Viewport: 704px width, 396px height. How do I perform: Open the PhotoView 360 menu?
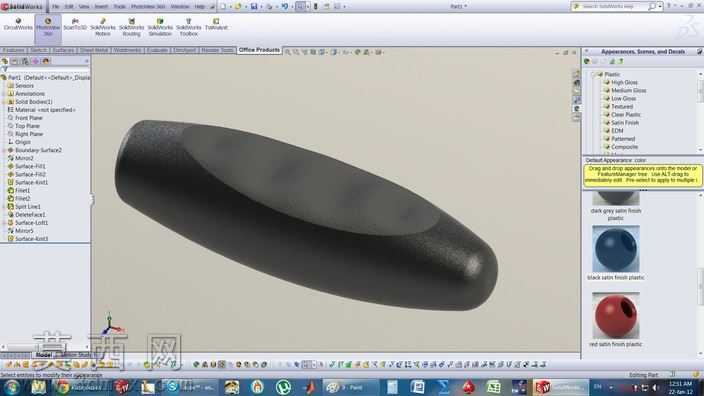coord(148,7)
